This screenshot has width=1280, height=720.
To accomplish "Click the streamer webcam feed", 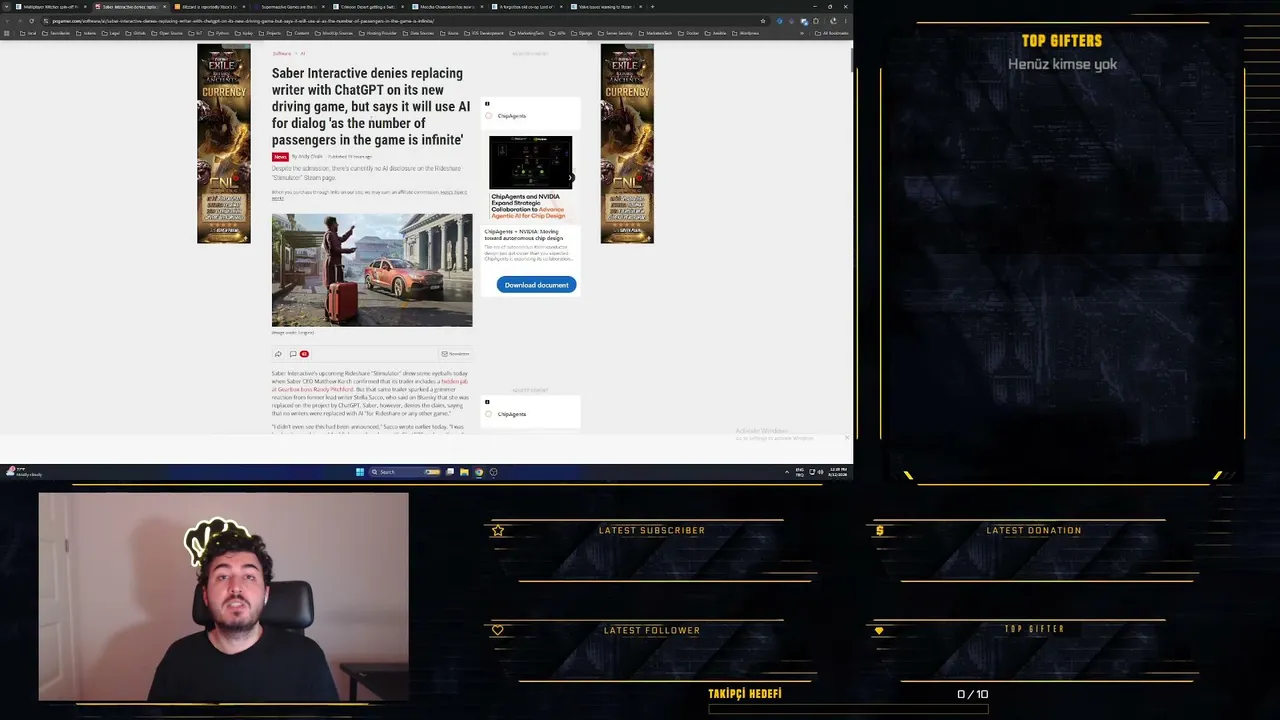I will (x=223, y=597).
